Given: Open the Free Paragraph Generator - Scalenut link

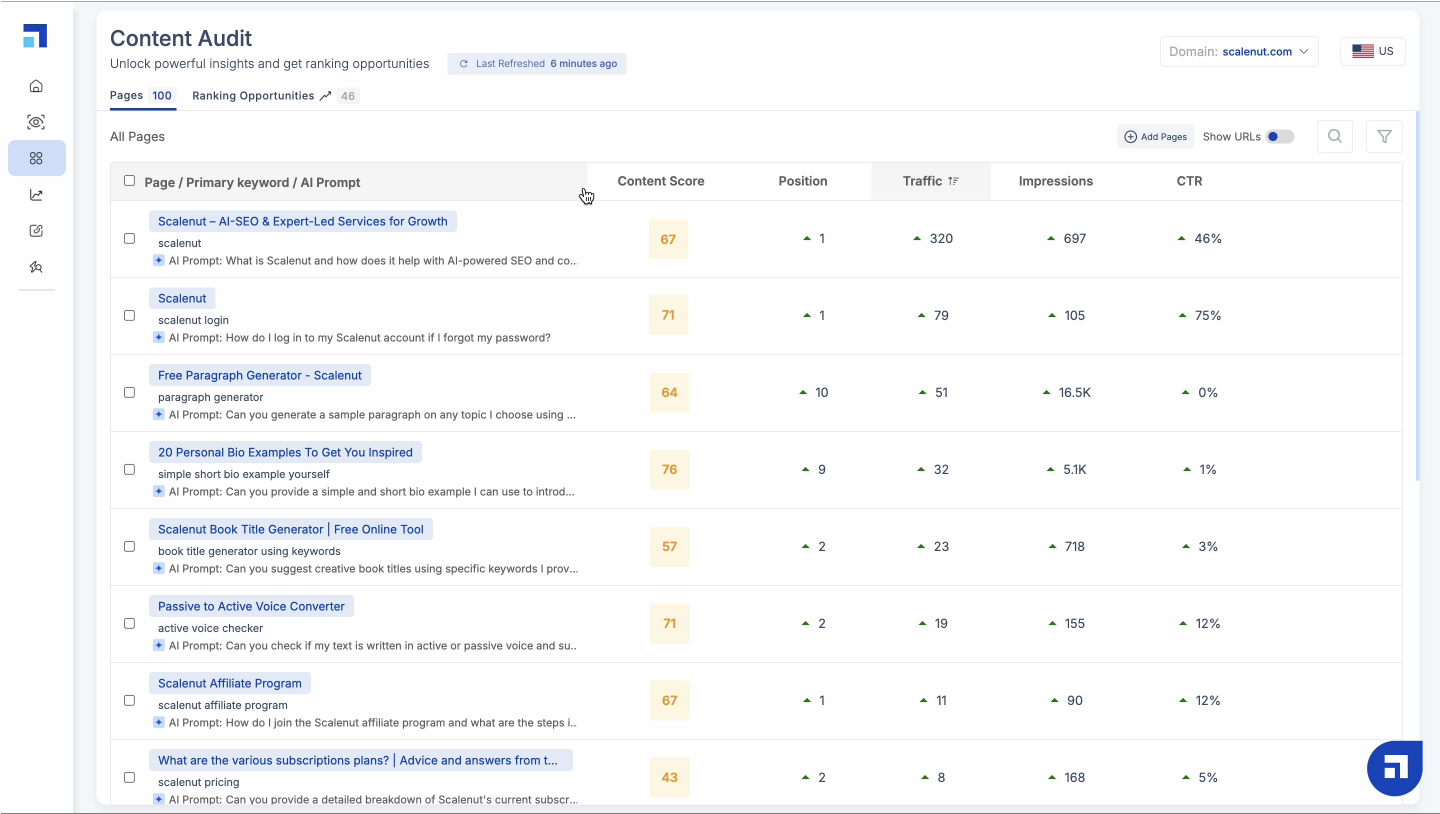Looking at the screenshot, I should click(x=260, y=375).
